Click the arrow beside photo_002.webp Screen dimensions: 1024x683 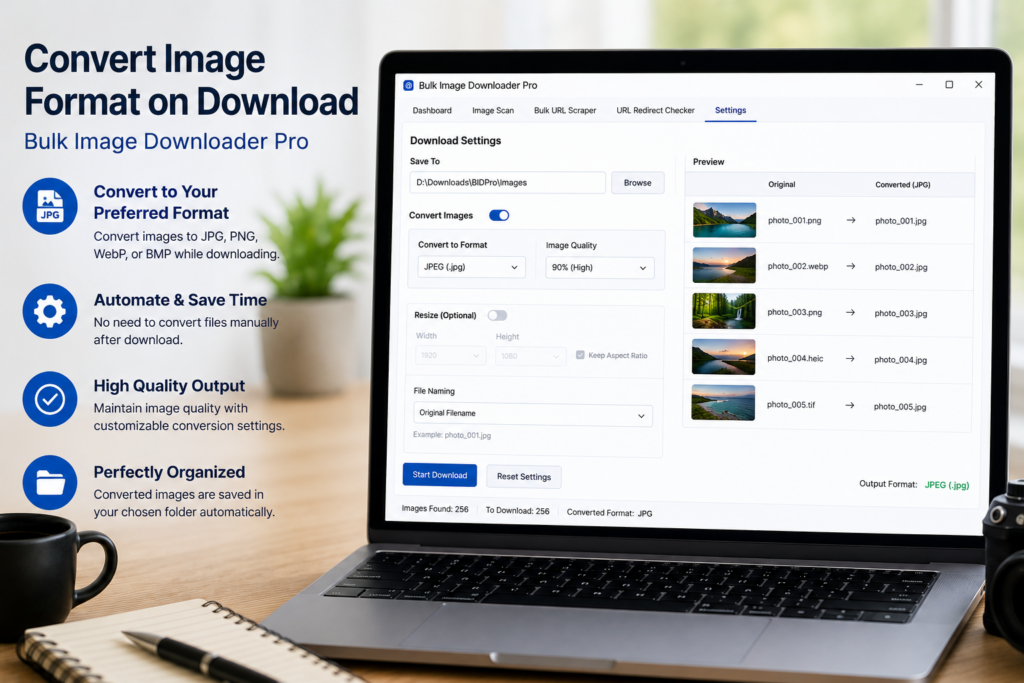(850, 266)
